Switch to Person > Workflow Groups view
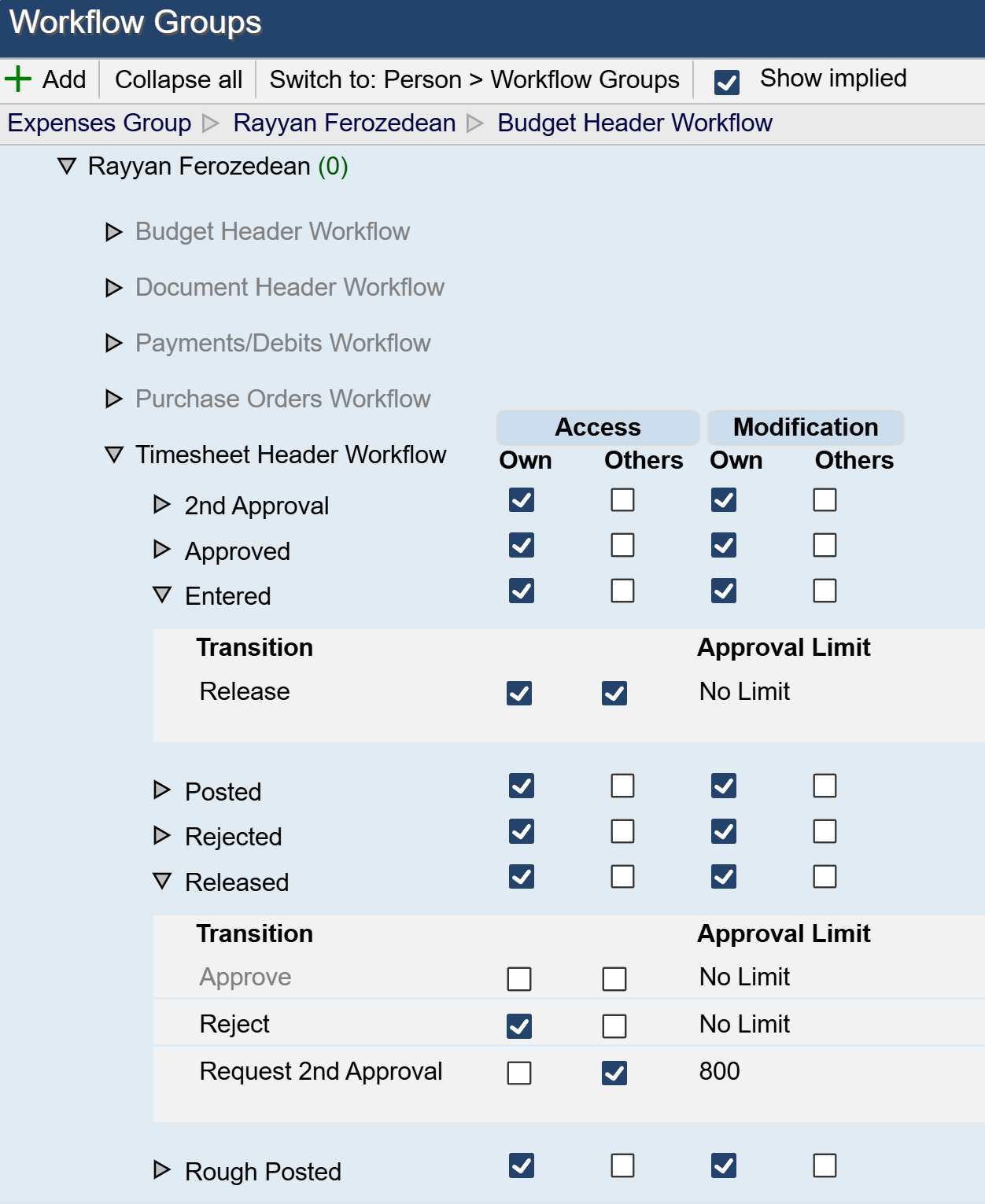This screenshot has width=985, height=1204. 474,80
